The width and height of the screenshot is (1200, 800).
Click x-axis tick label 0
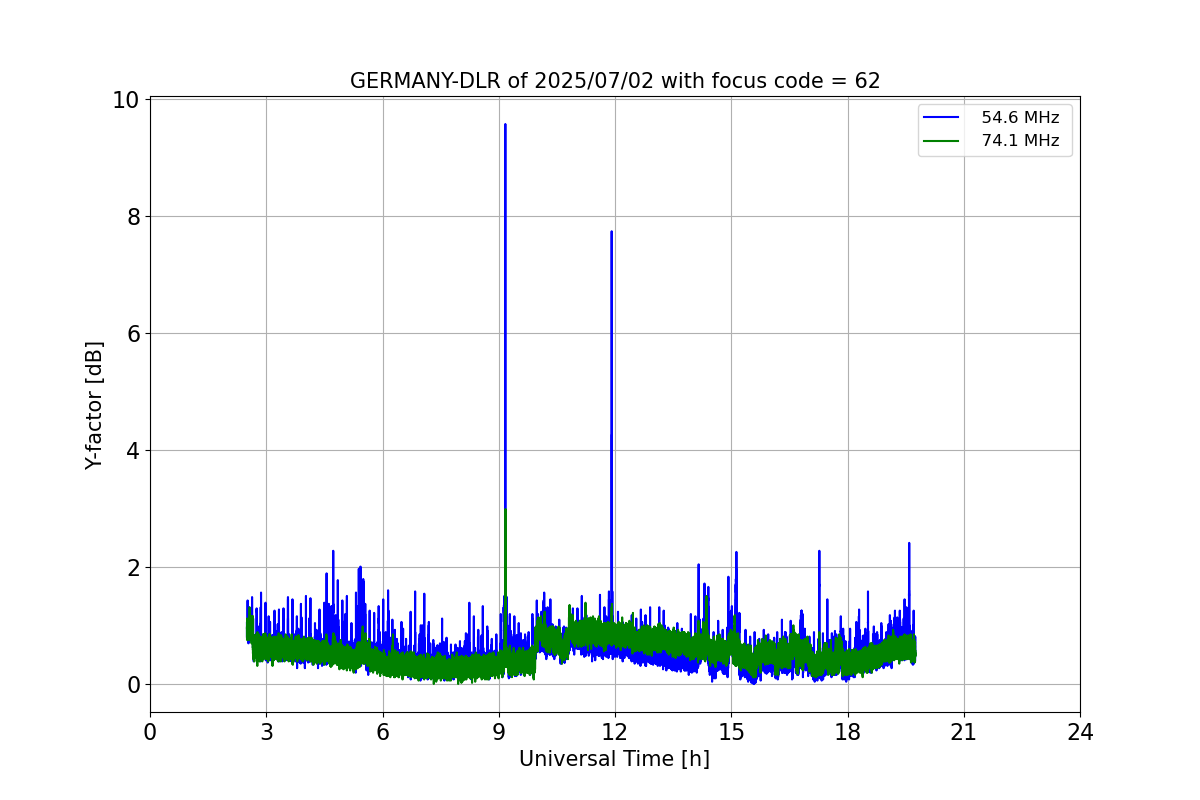150,732
